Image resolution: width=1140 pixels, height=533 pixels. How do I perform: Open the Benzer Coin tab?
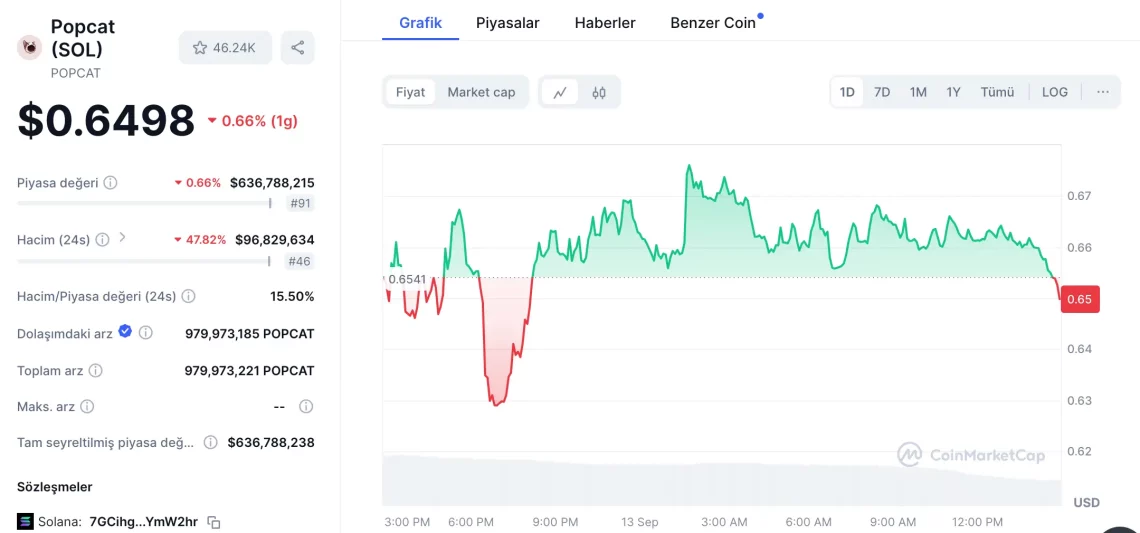click(x=713, y=23)
